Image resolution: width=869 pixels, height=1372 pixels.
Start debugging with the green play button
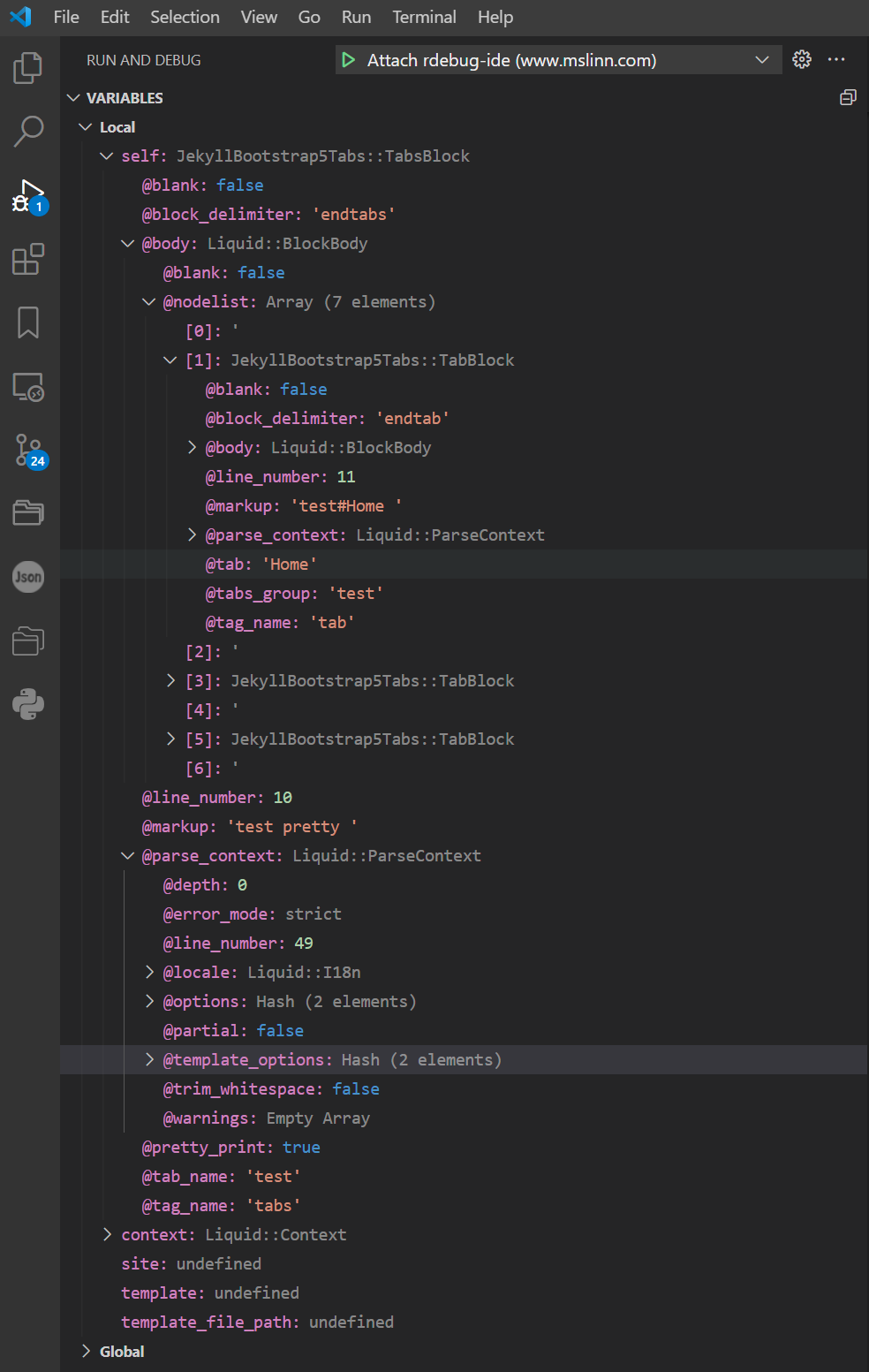(349, 60)
